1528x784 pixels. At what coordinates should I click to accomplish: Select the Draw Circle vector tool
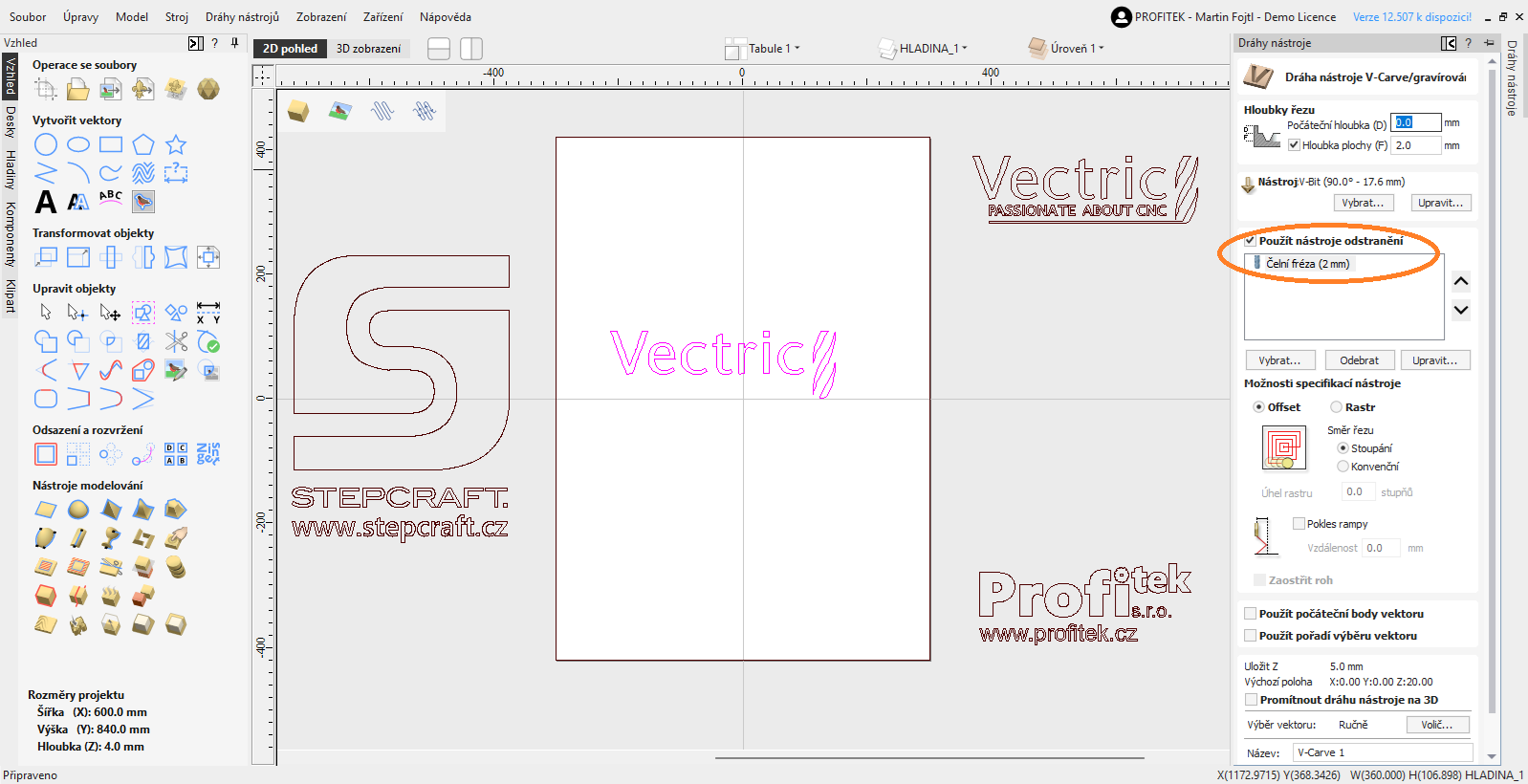pos(46,144)
